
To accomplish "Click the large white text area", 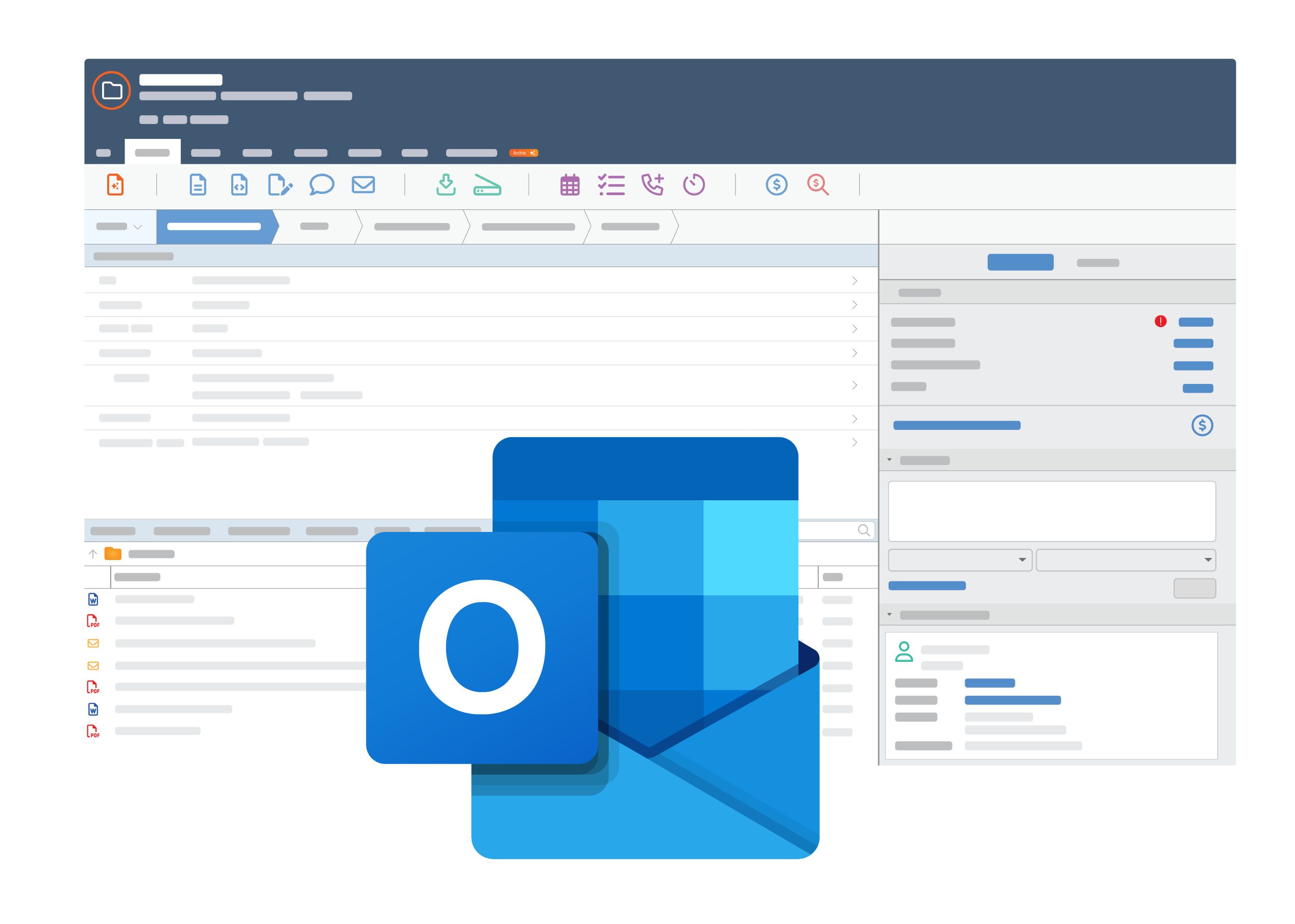I will [1051, 511].
